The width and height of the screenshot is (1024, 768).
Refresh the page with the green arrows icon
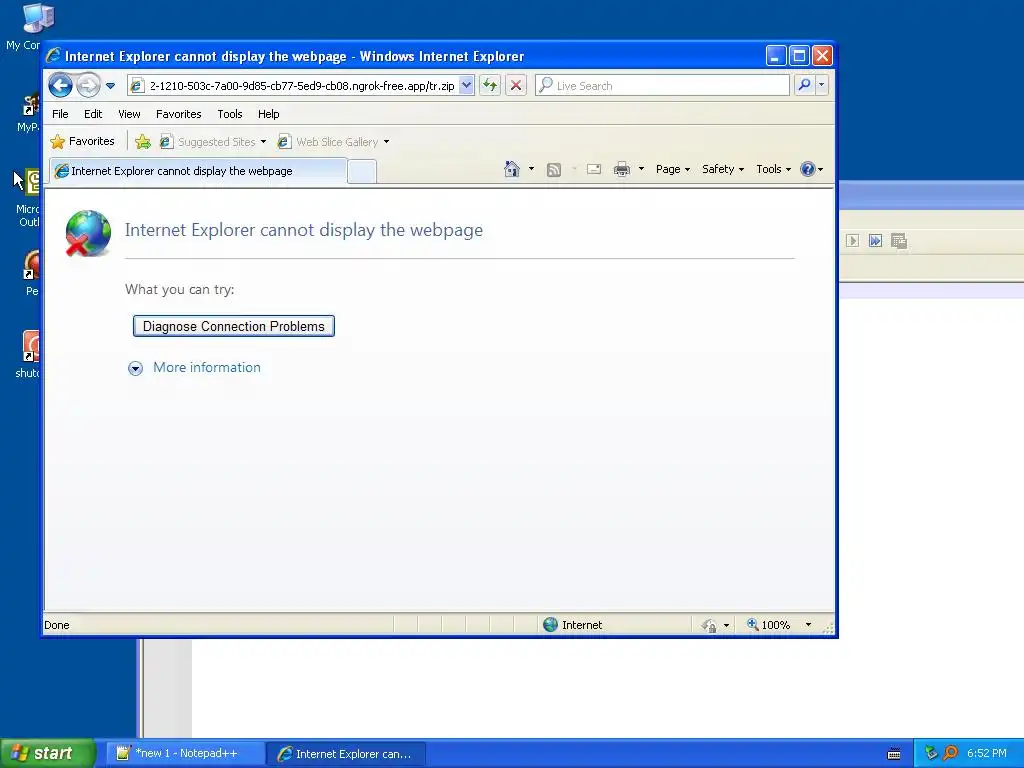click(x=490, y=86)
